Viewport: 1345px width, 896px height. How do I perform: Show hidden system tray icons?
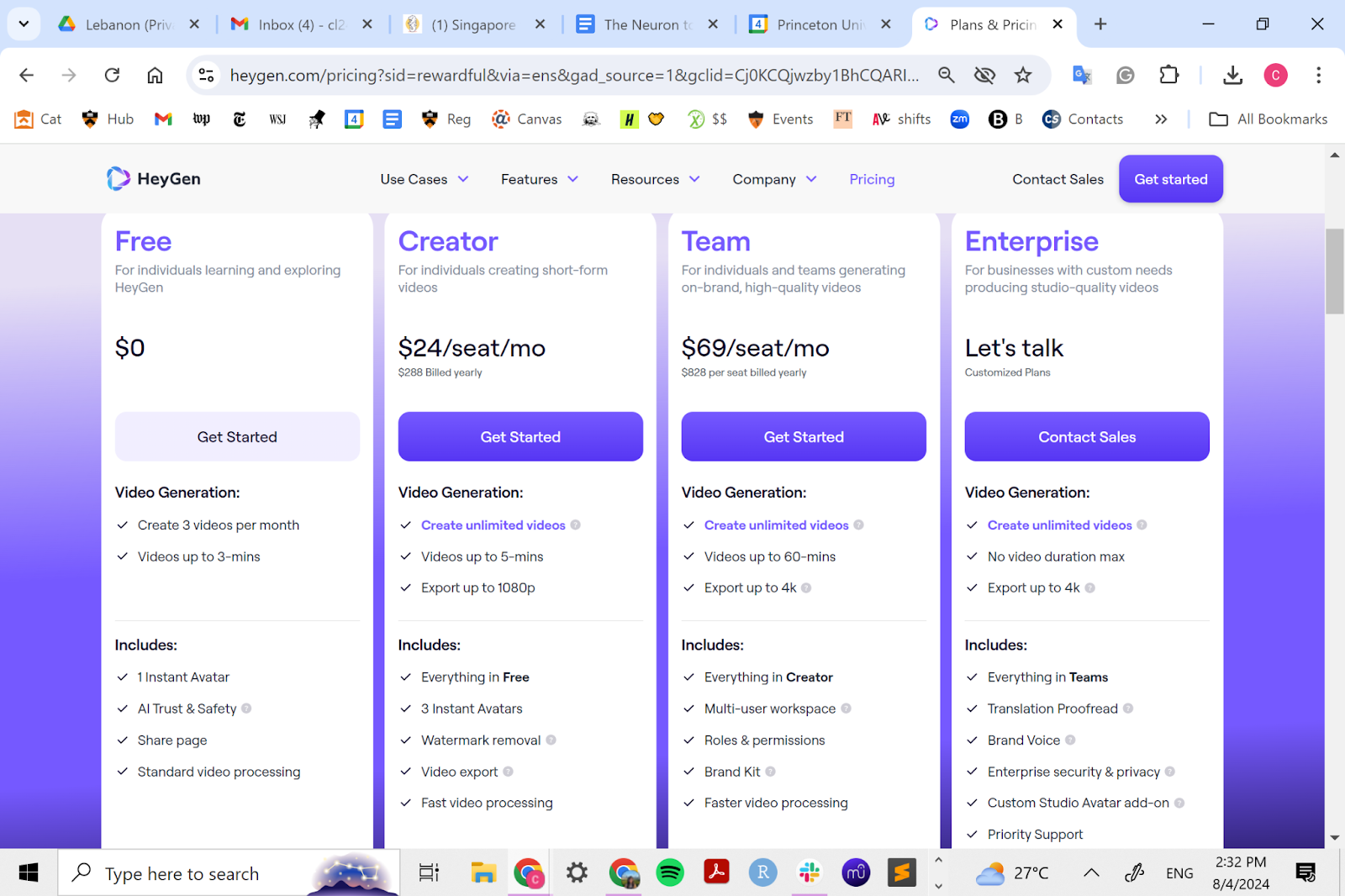point(1091,873)
